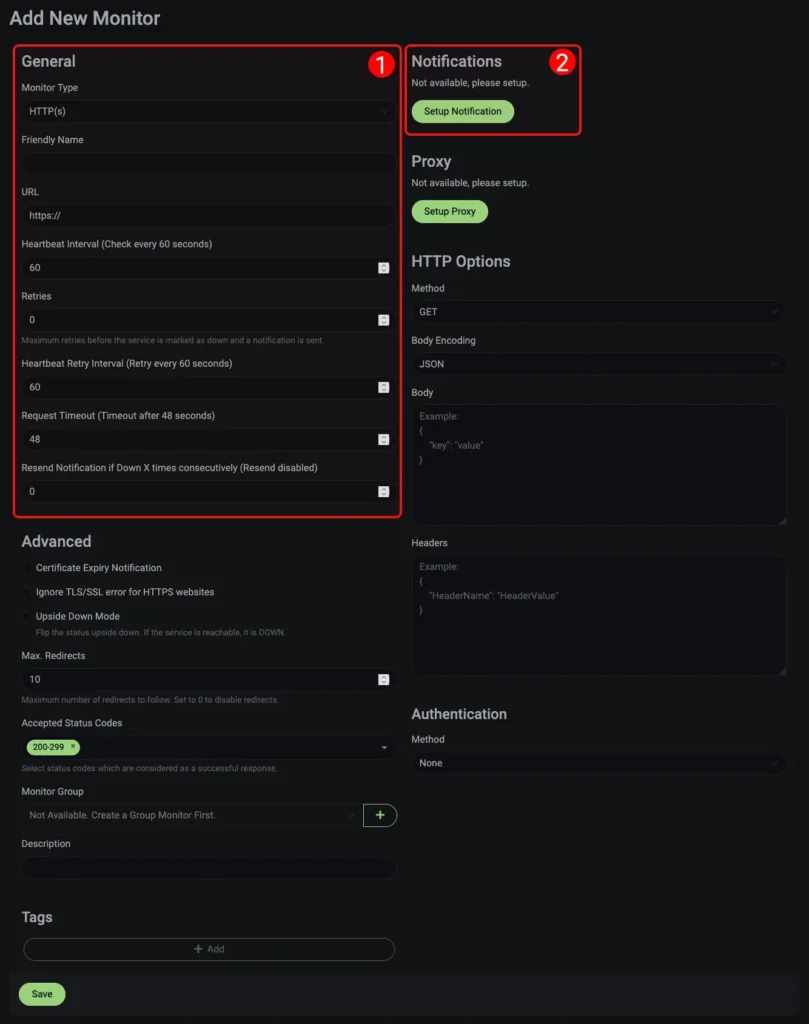Viewport: 809px width, 1024px height.
Task: Open the Body Encoding dropdown showing JSON
Action: (x=598, y=364)
